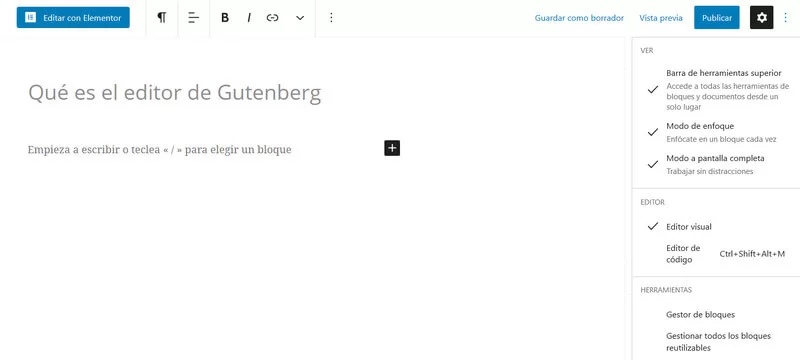Switch to Editor de código
Image resolution: width=800 pixels, height=360 pixels.
click(716, 254)
